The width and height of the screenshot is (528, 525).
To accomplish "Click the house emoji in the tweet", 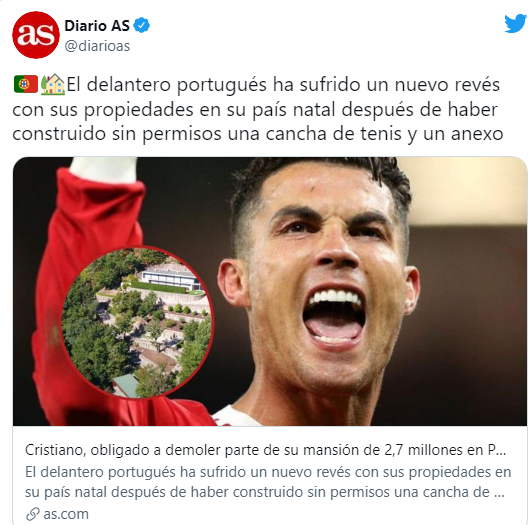I will point(53,84).
